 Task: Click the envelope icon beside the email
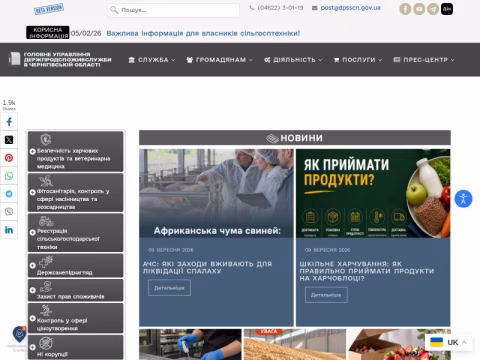(x=314, y=8)
